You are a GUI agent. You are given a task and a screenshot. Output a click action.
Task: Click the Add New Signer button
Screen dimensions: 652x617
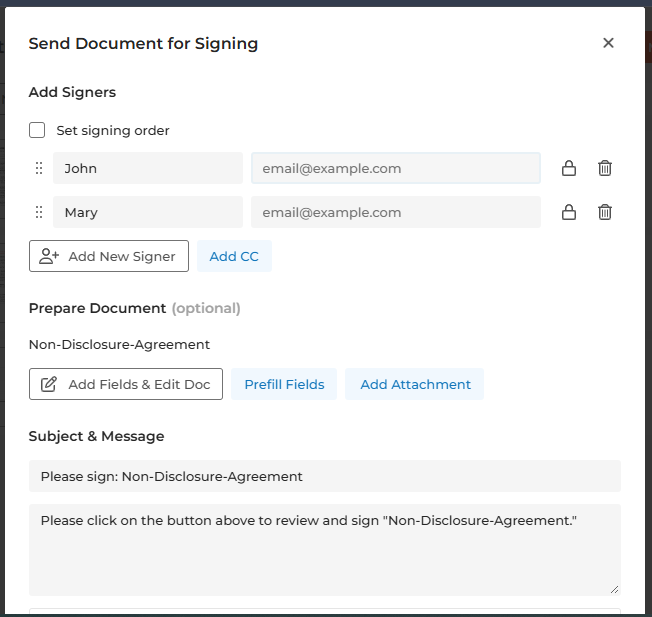point(108,256)
